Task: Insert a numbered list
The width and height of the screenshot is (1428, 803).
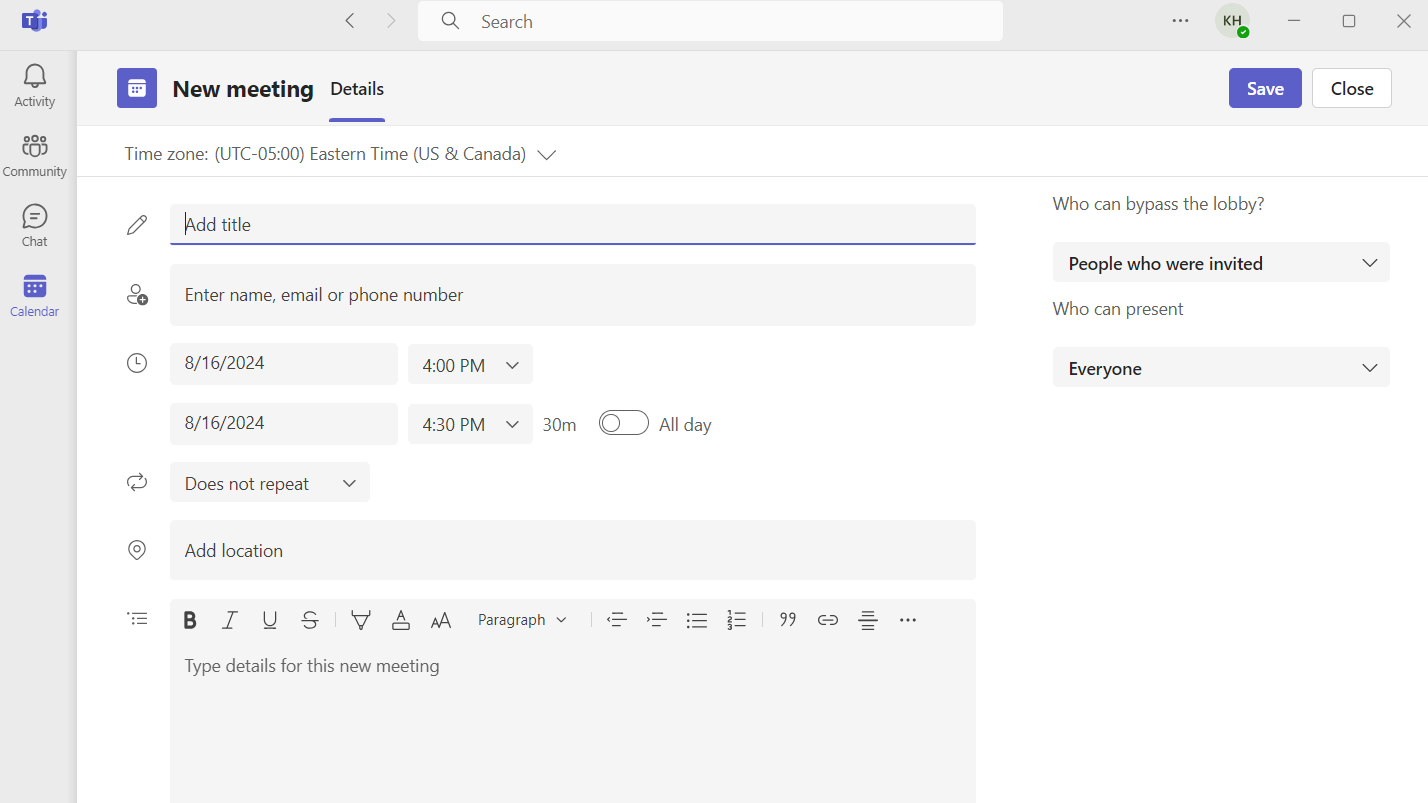Action: tap(737, 620)
